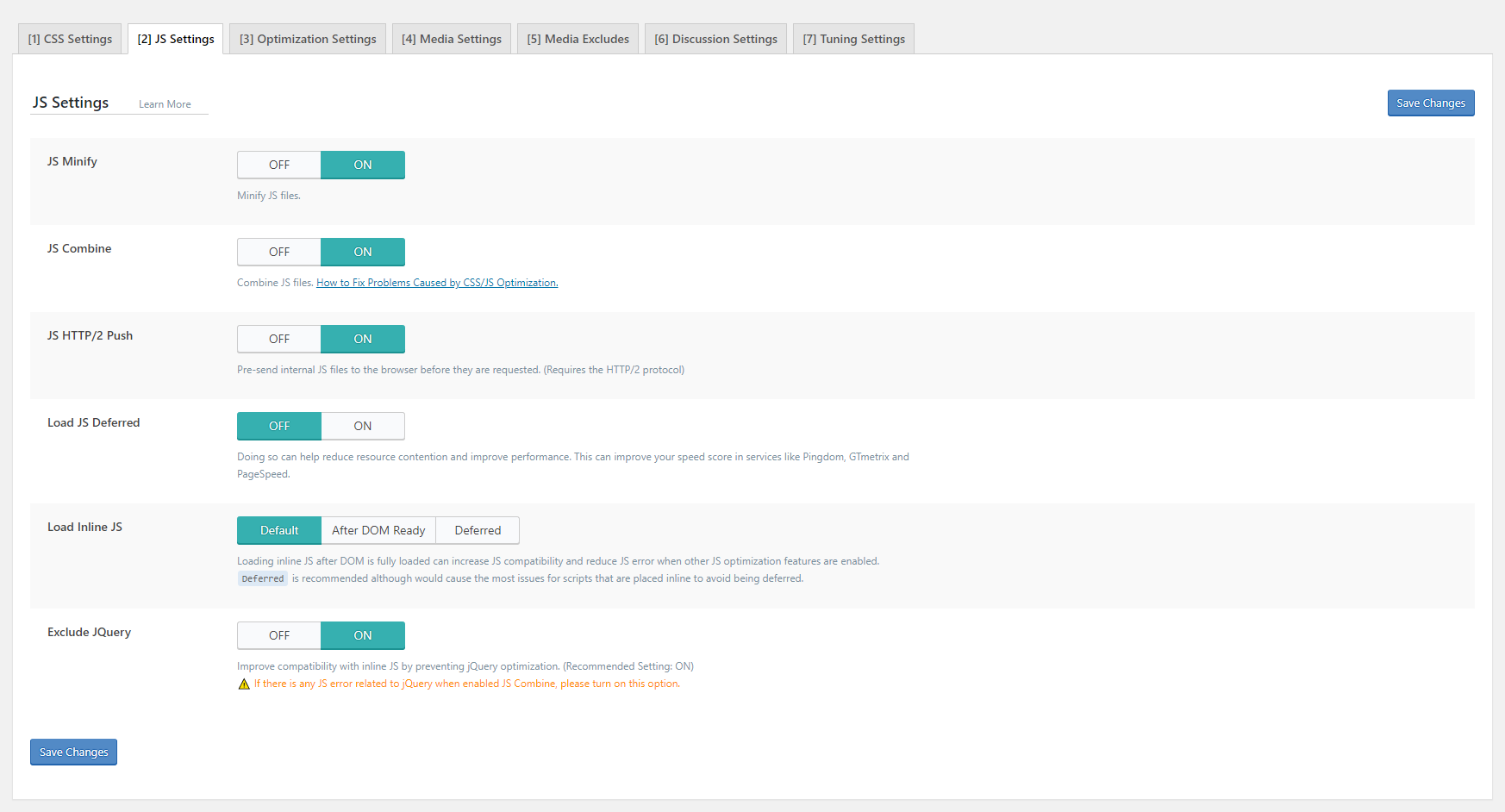Screen dimensions: 1505x812
Task: Click the JS Minify label
Action: pyautogui.click(x=72, y=161)
